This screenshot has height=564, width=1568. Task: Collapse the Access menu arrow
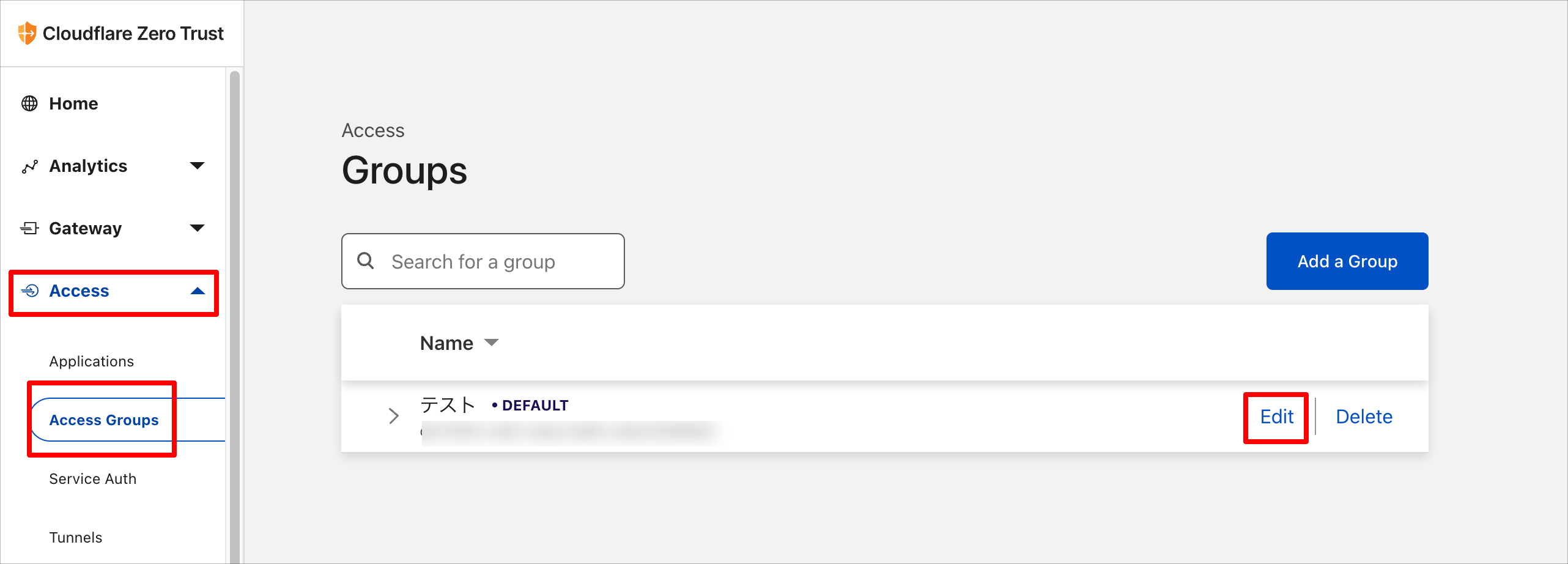[197, 291]
